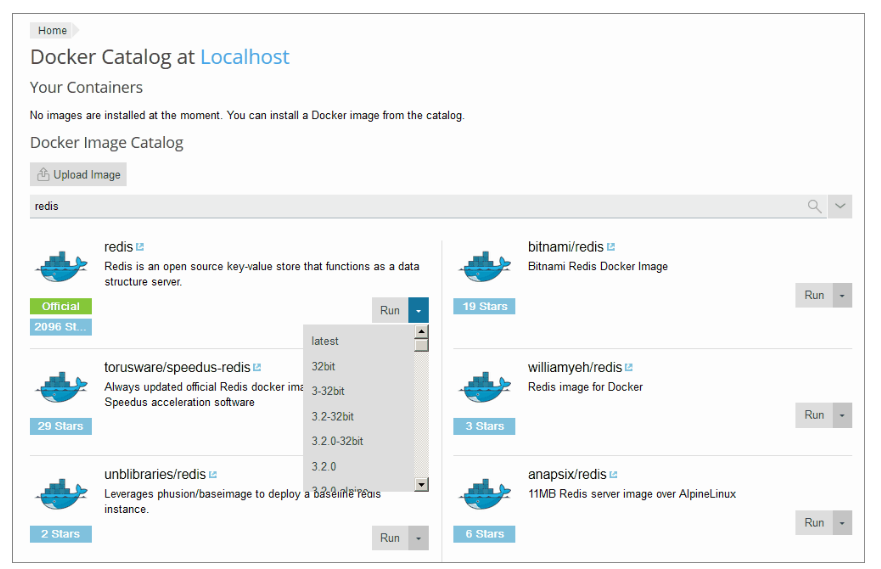This screenshot has height=569, width=881.
Task: Choose the 3.2-32bit version tag
Action: (333, 416)
